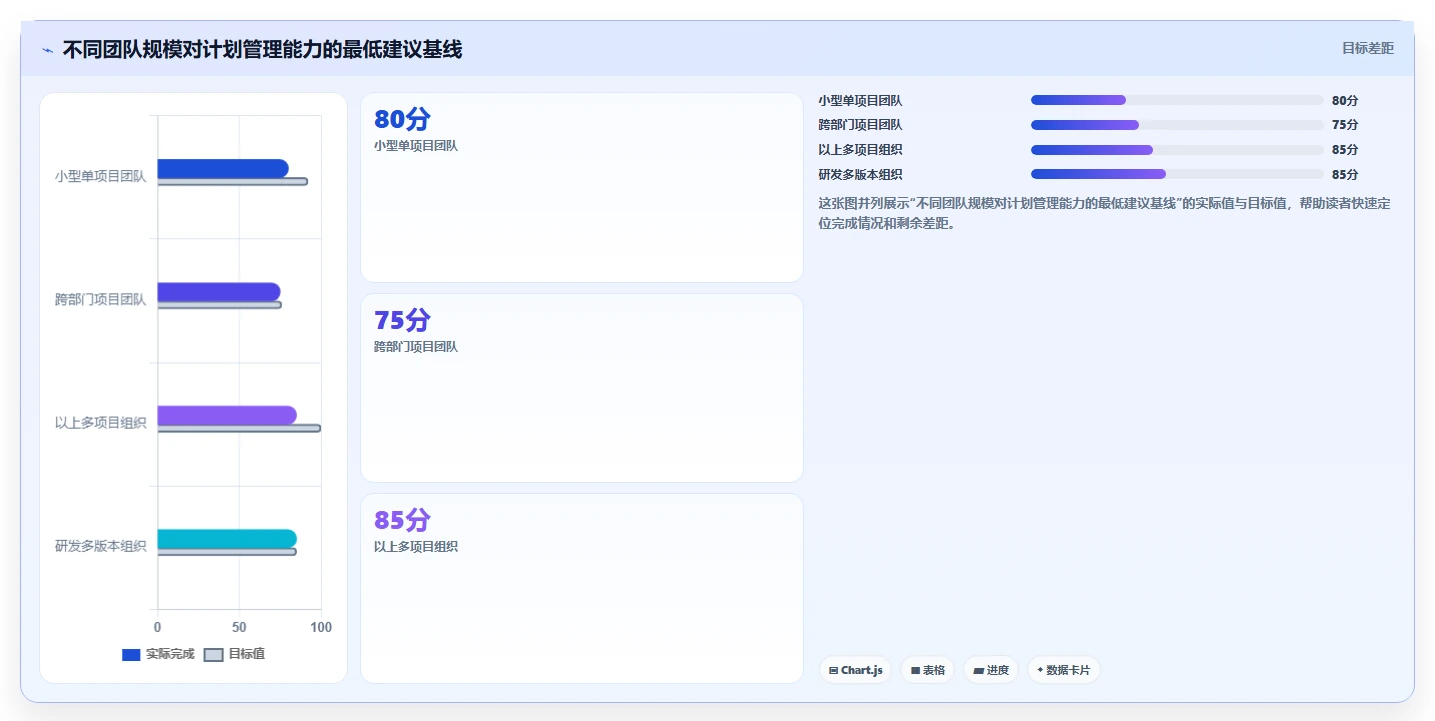This screenshot has width=1435, height=721.
Task: Click the 跨部门项目团队 progress bar
Action: (x=1177, y=125)
